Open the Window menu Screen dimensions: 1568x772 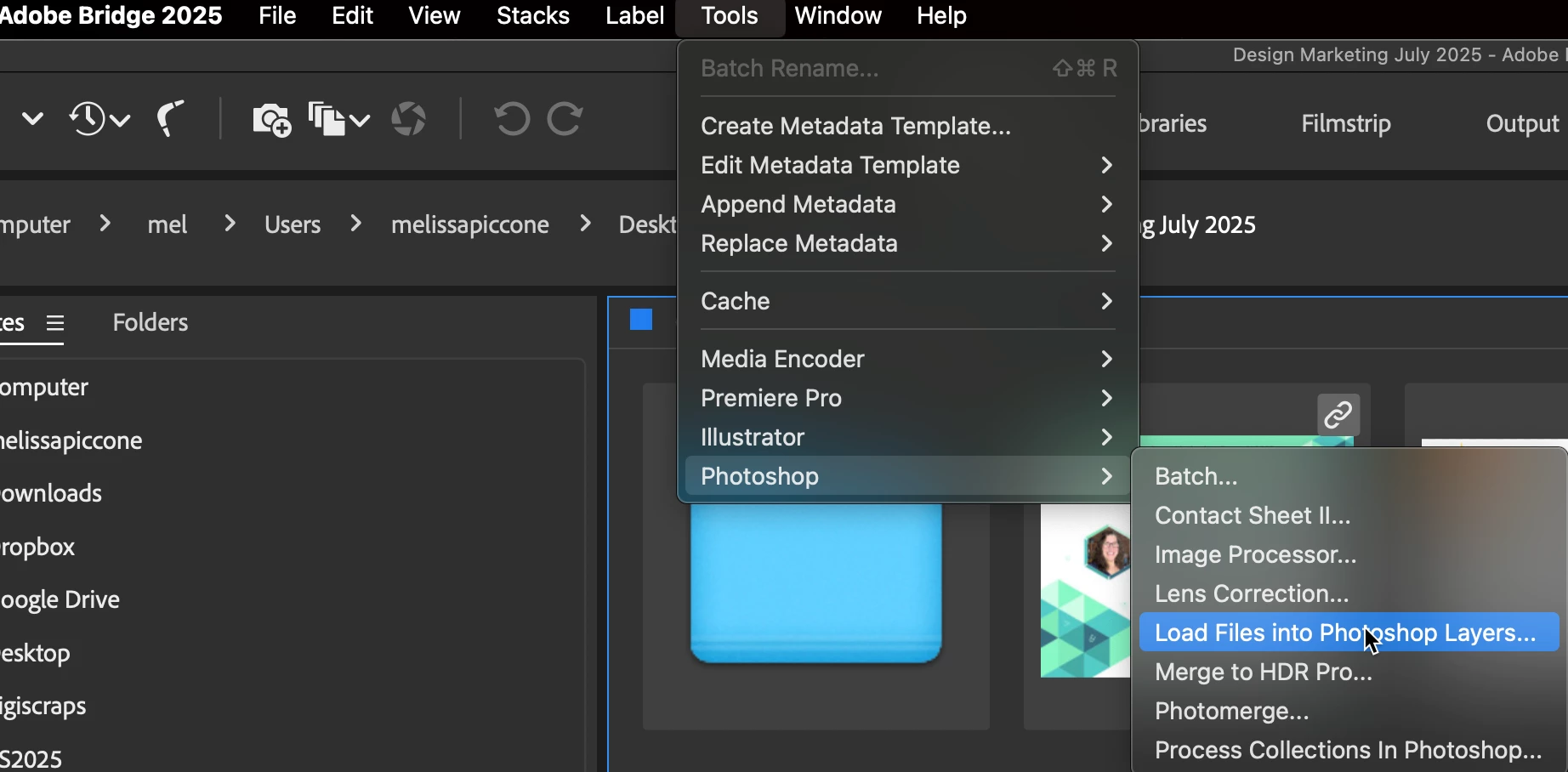pos(838,16)
